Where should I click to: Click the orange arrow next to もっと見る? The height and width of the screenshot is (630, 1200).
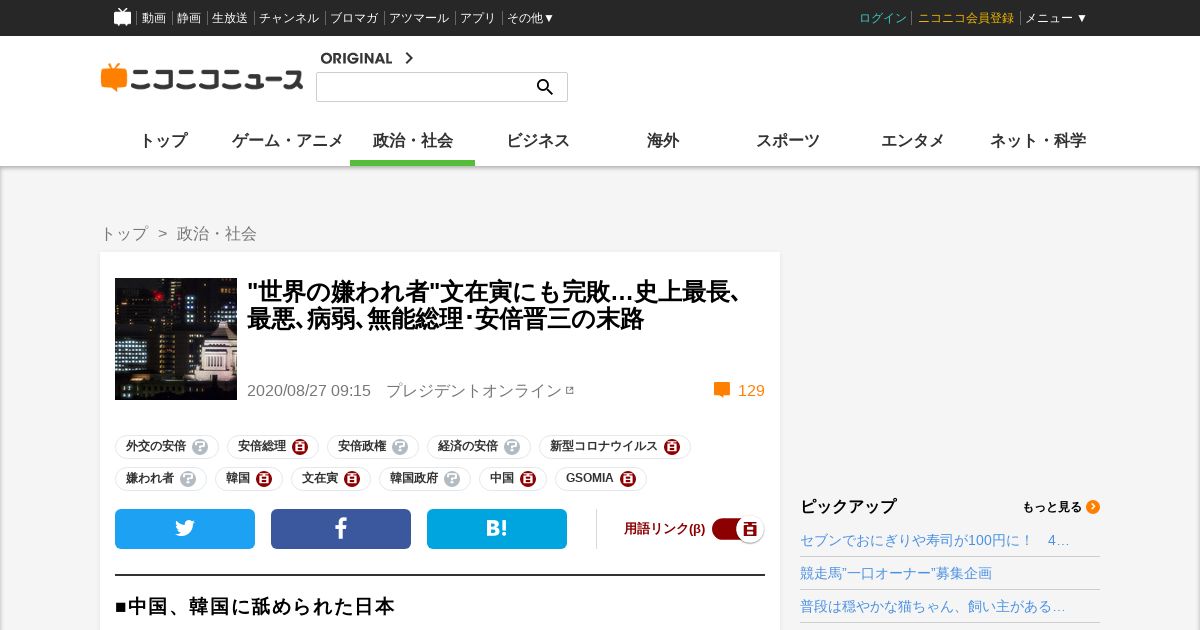tap(1093, 507)
